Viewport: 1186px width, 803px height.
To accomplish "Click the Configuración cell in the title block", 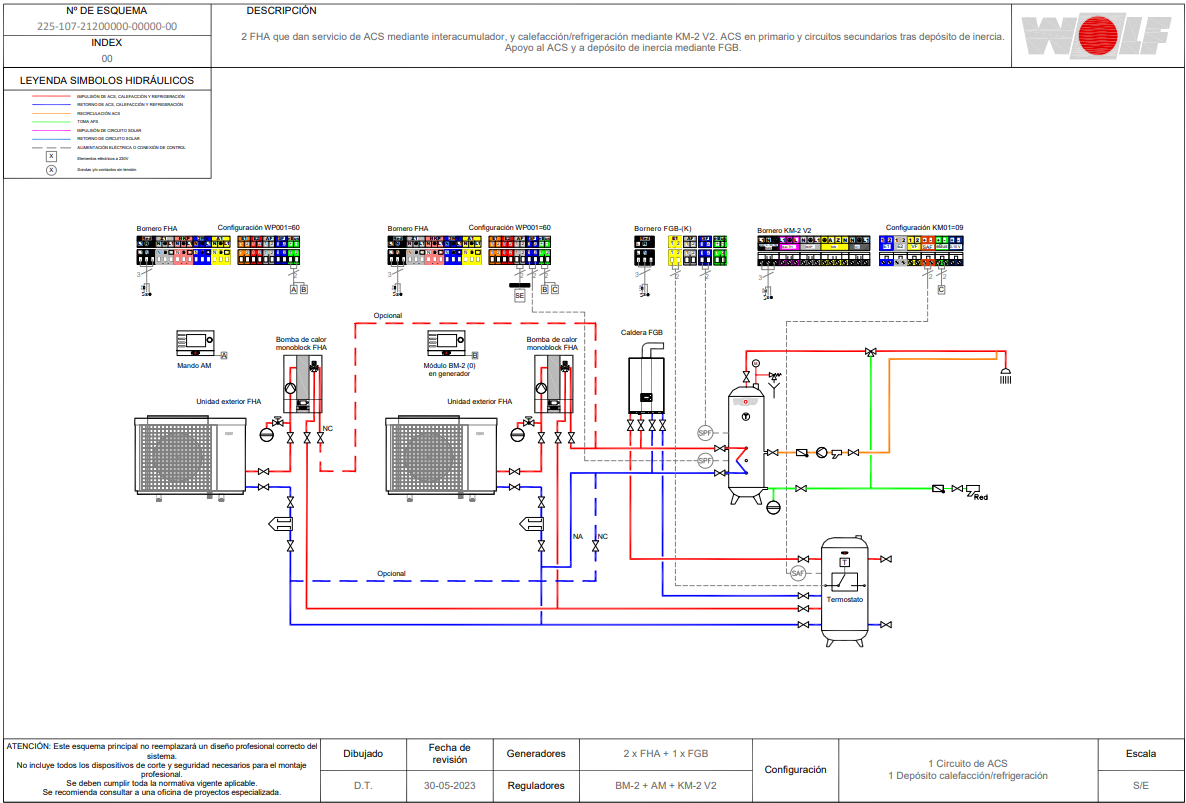I will click(795, 770).
